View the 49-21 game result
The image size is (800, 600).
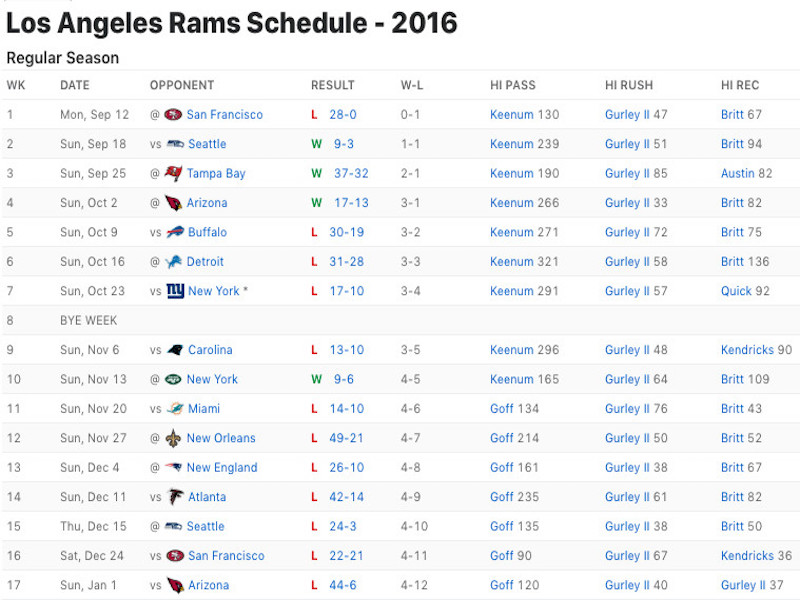(x=346, y=438)
